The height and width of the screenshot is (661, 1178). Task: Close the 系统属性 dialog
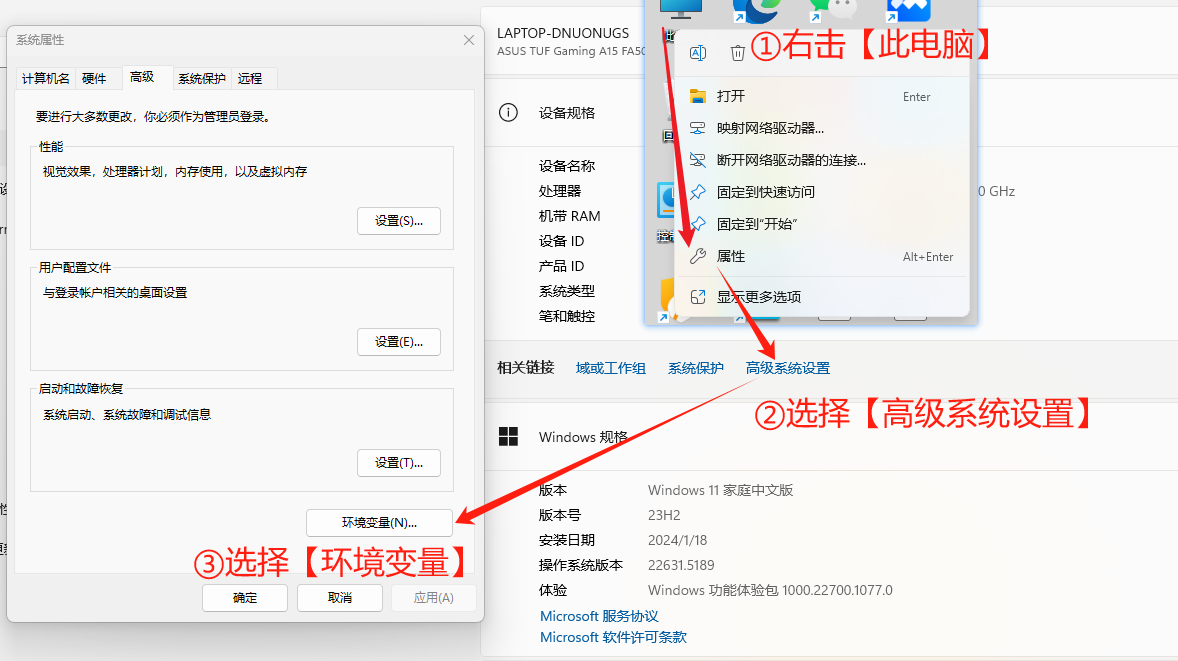point(469,40)
